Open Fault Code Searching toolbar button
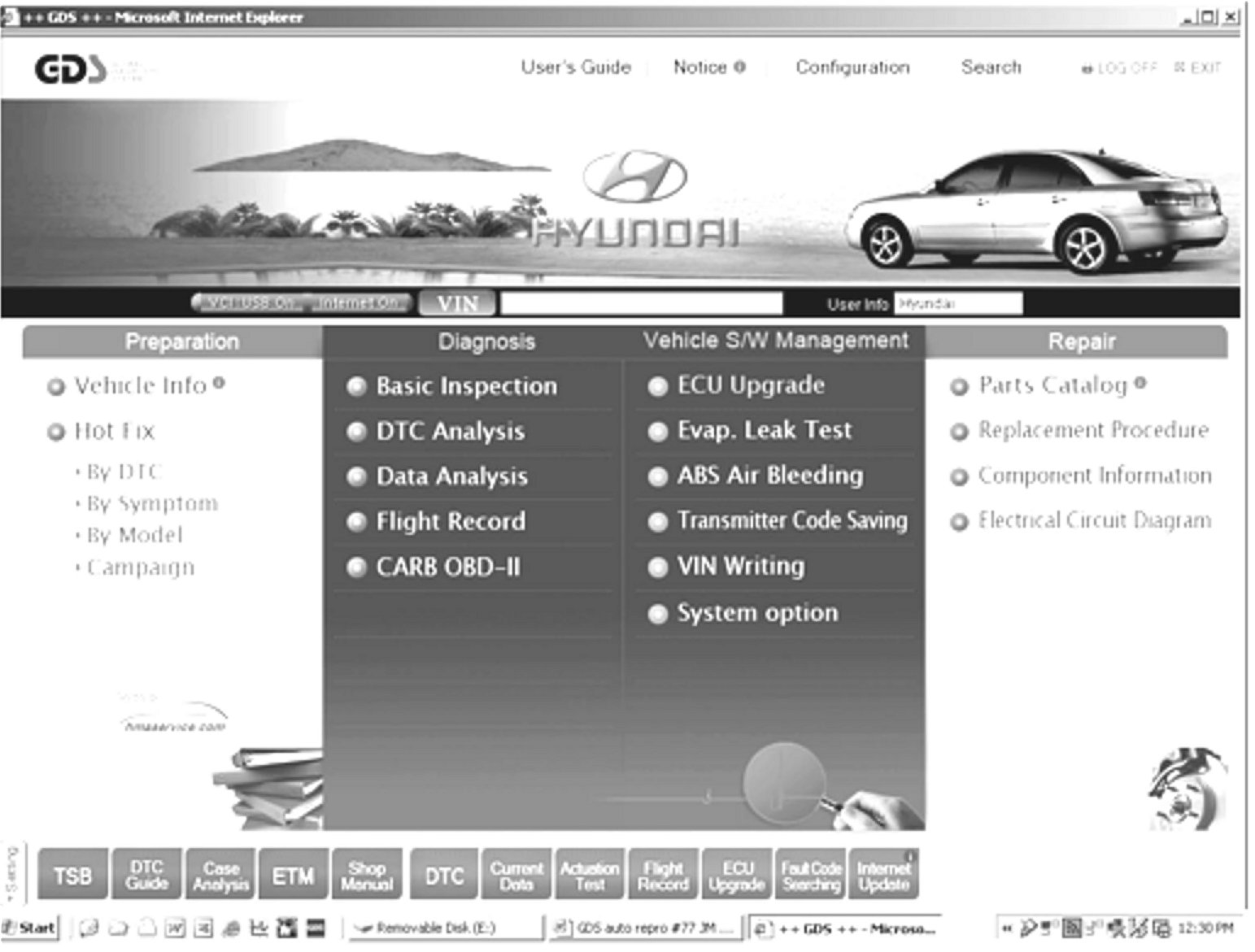The width and height of the screenshot is (1255, 952). (811, 875)
